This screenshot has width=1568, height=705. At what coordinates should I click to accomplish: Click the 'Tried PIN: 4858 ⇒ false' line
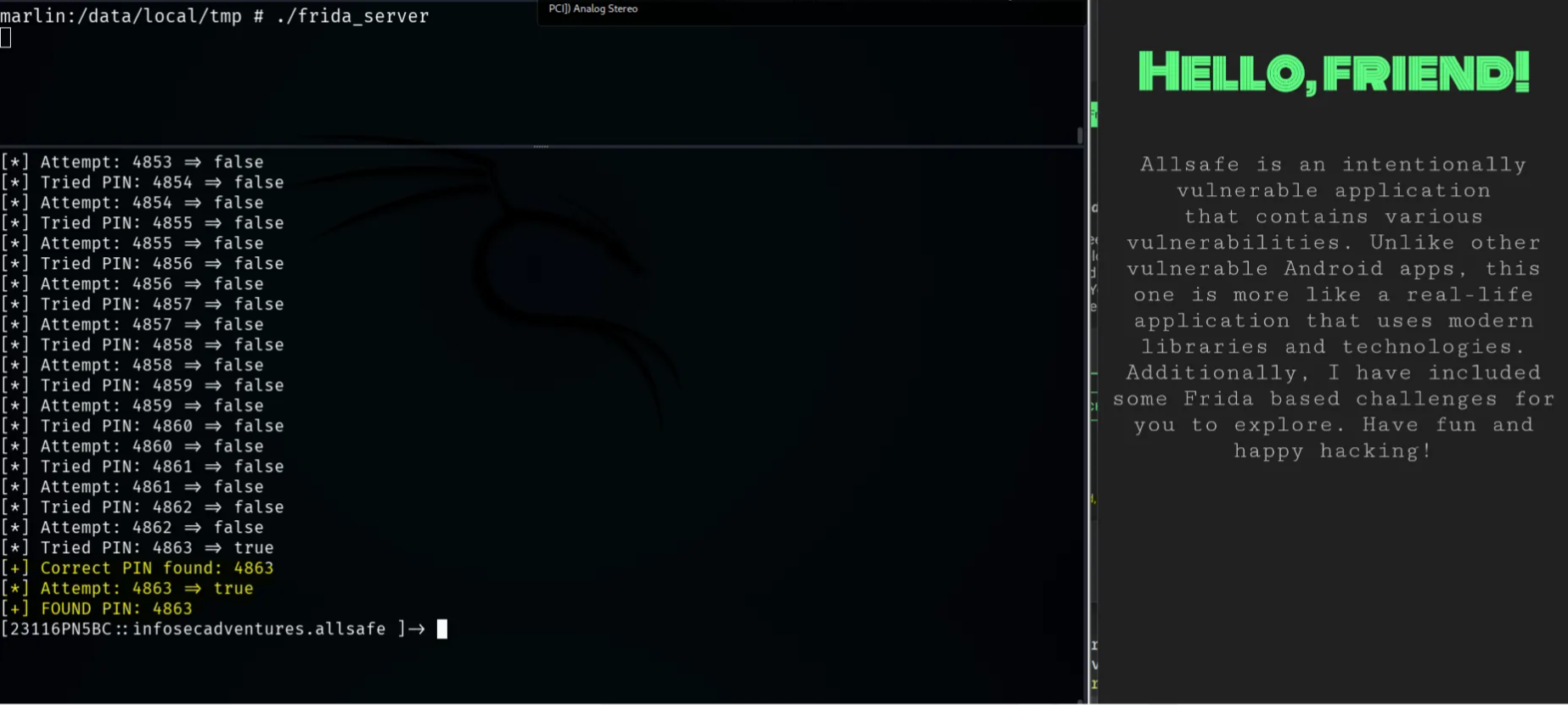(161, 345)
